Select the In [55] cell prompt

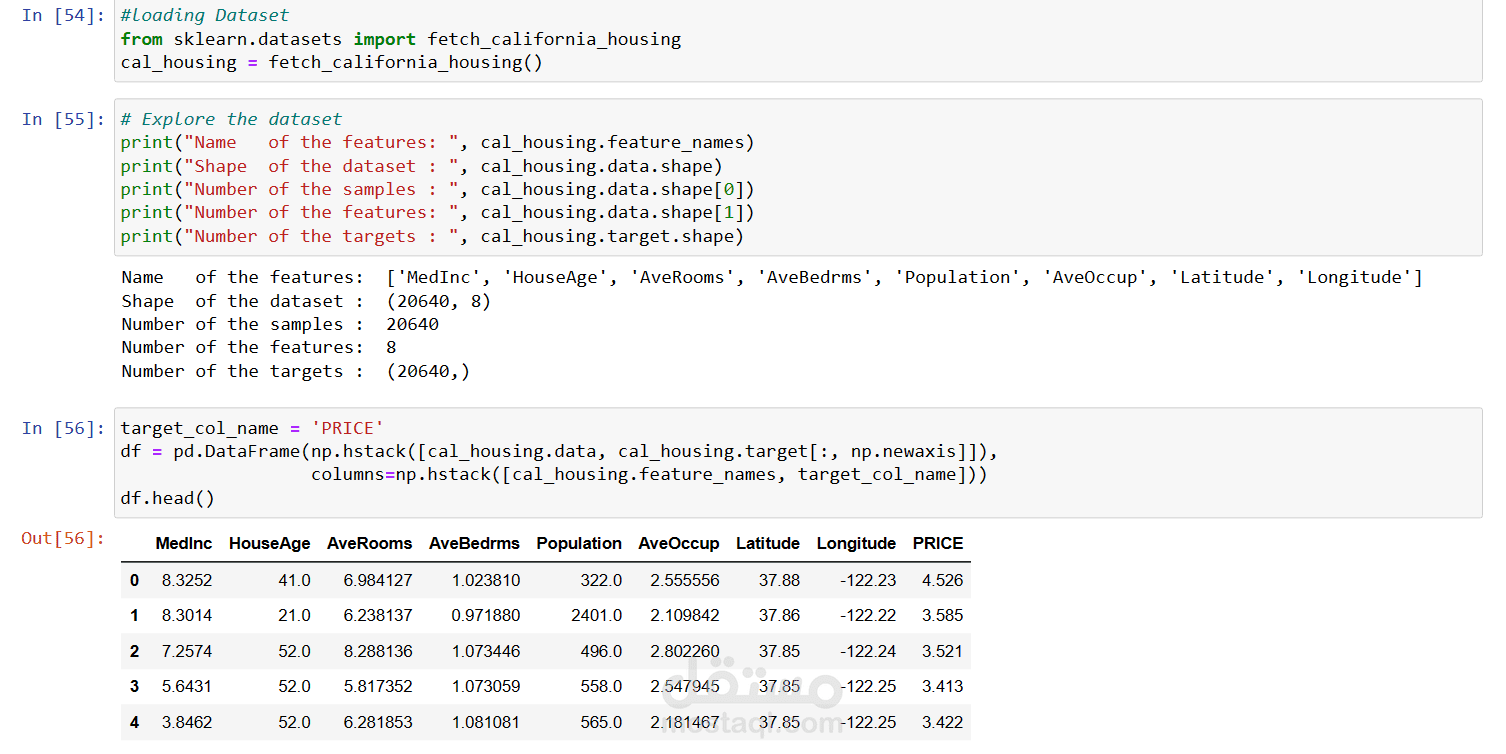coord(63,120)
